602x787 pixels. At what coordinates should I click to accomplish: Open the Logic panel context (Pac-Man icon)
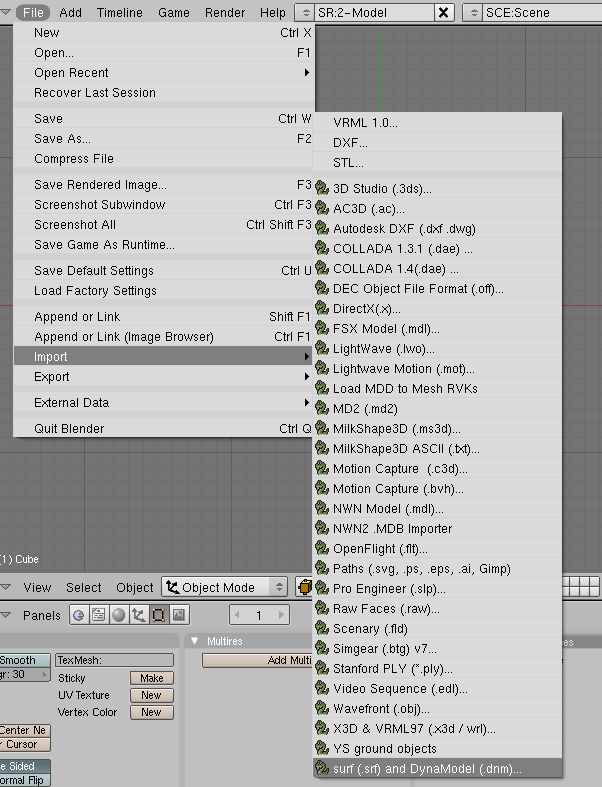(79, 615)
